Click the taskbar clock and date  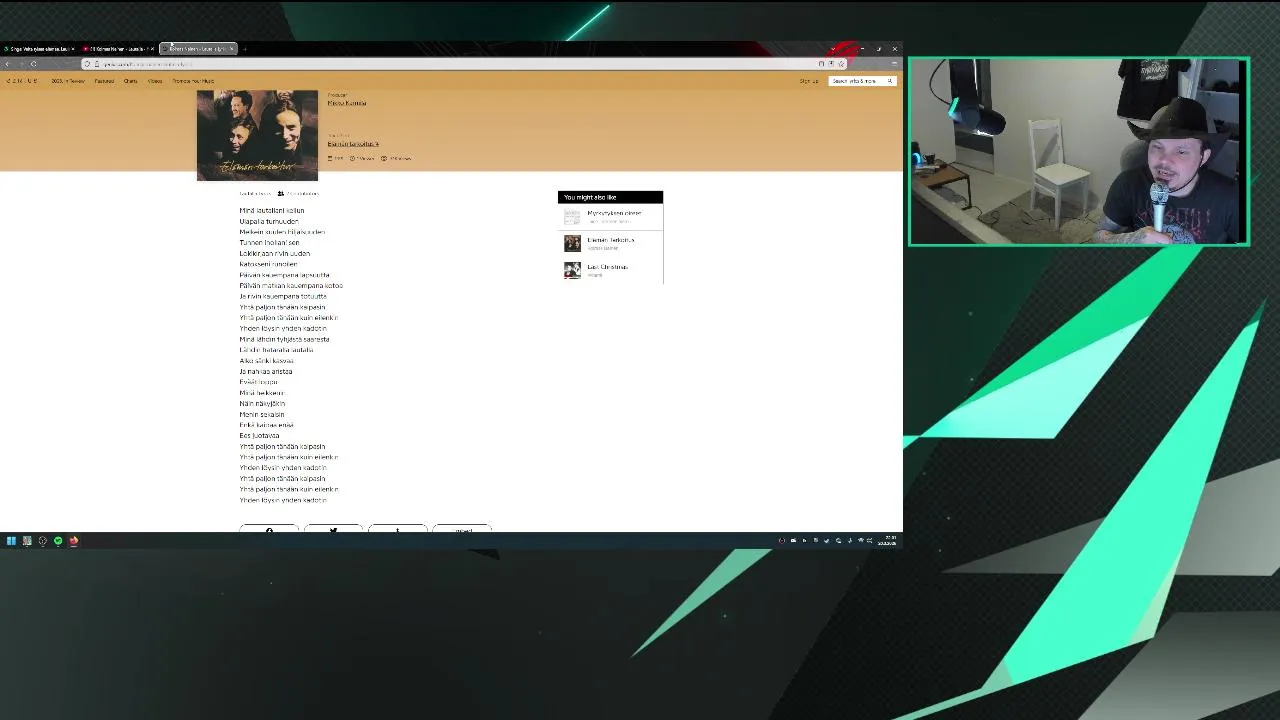coord(887,541)
